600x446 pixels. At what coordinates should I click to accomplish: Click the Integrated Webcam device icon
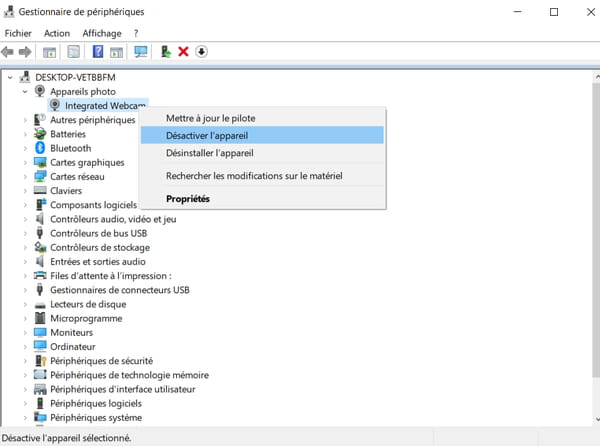tap(55, 105)
